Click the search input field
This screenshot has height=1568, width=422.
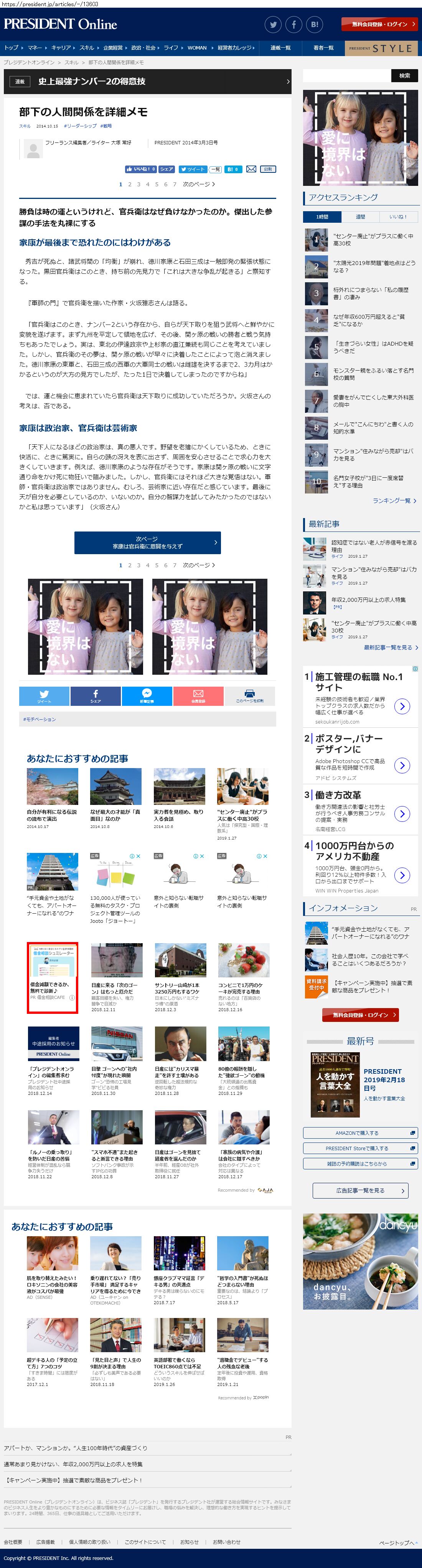346,76
